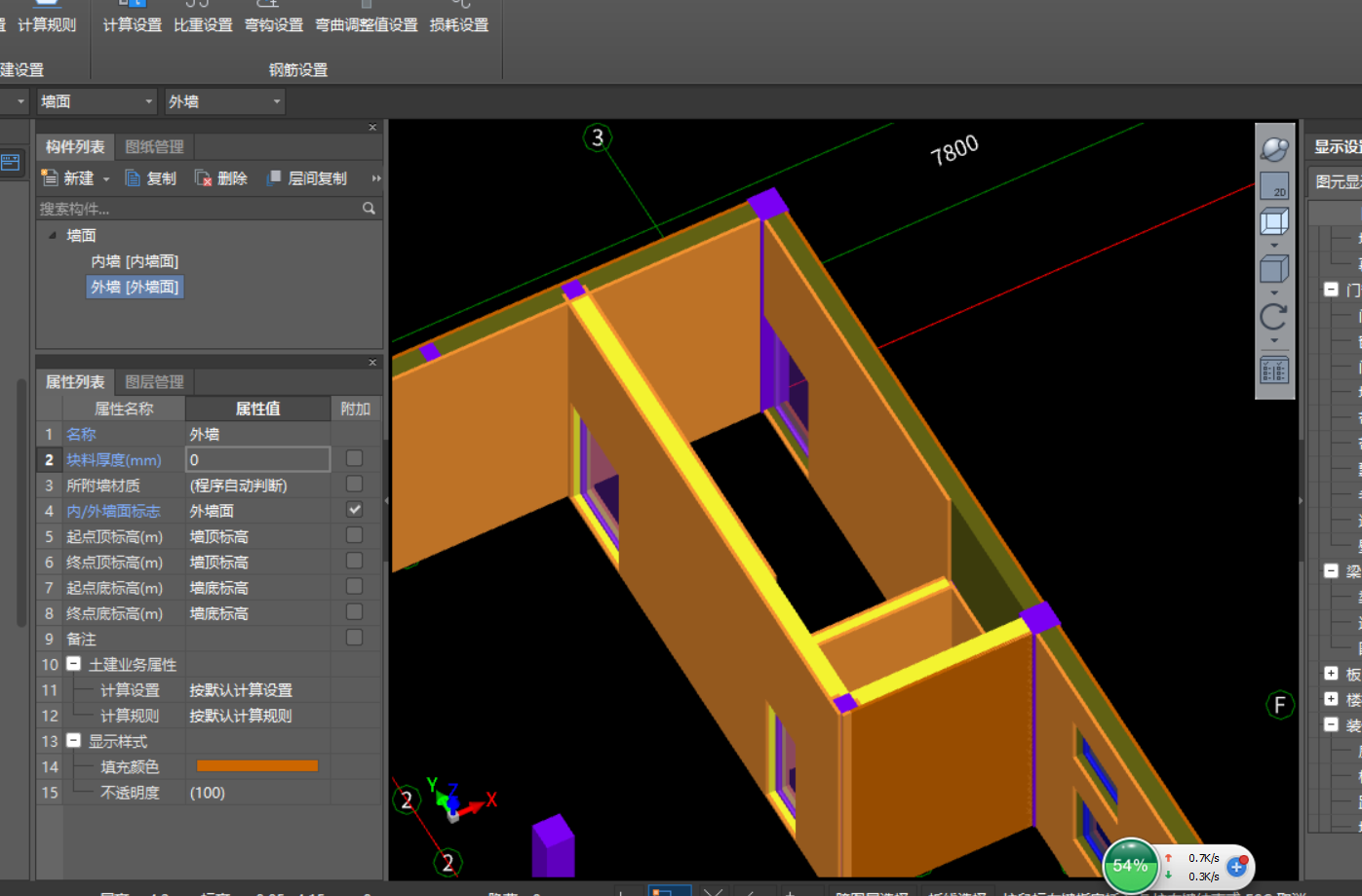Click the 新建 component icon
The width and height of the screenshot is (1362, 896).
tap(50, 177)
